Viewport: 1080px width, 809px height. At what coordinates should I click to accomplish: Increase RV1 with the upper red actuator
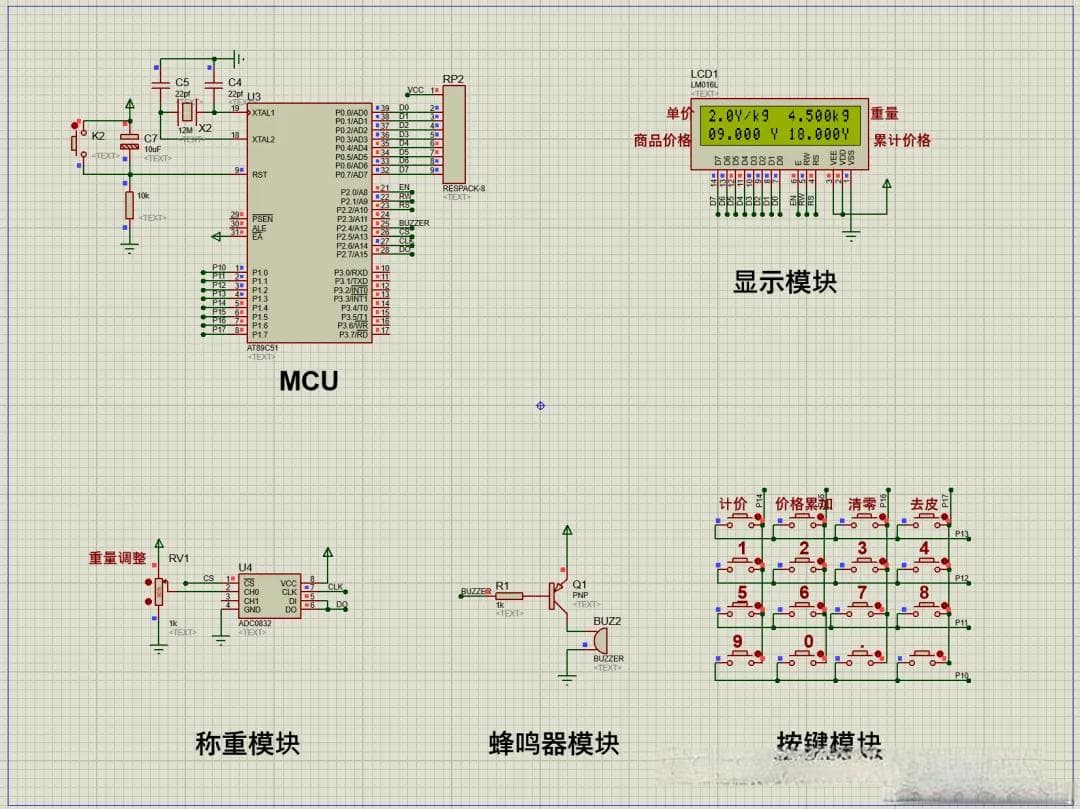(x=147, y=582)
